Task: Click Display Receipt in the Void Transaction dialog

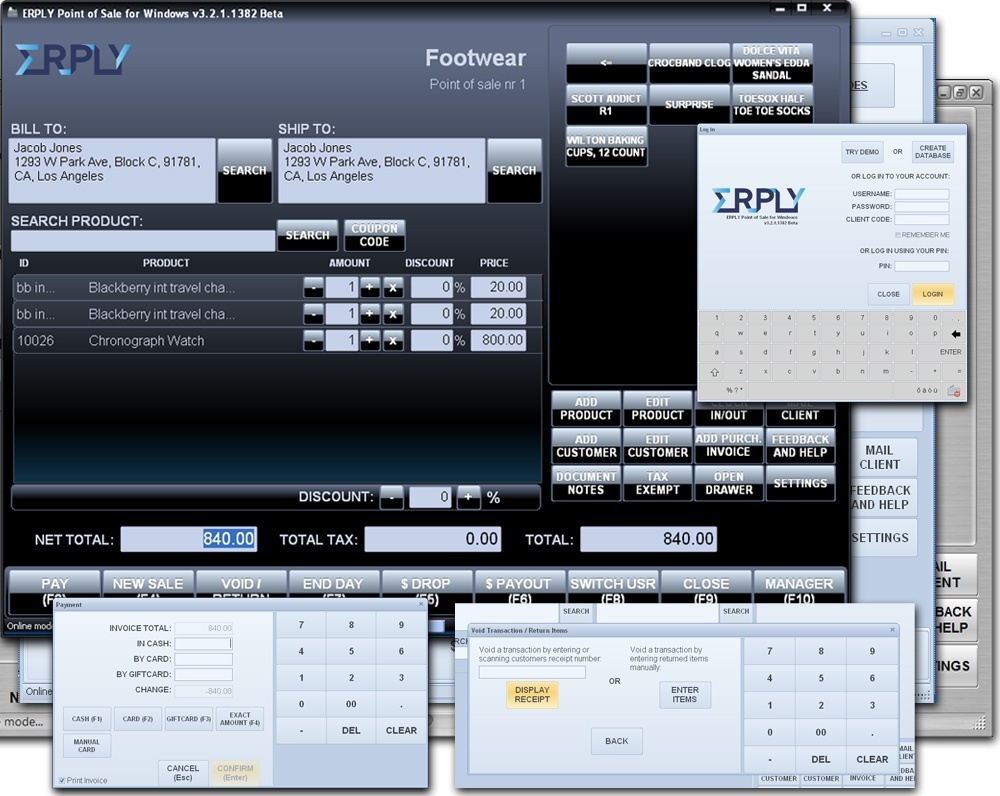Action: pos(531,694)
